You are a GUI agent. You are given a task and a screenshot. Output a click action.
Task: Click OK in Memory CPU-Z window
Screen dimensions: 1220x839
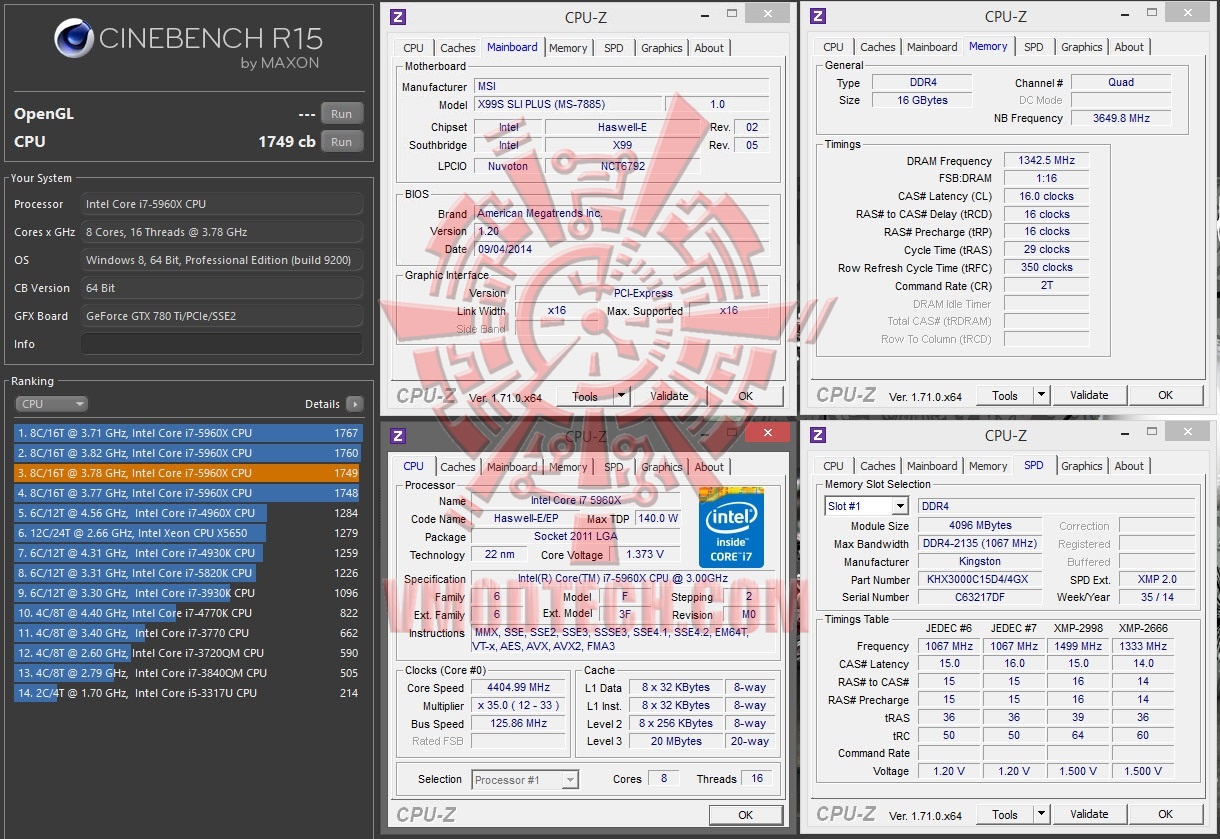click(x=1166, y=395)
